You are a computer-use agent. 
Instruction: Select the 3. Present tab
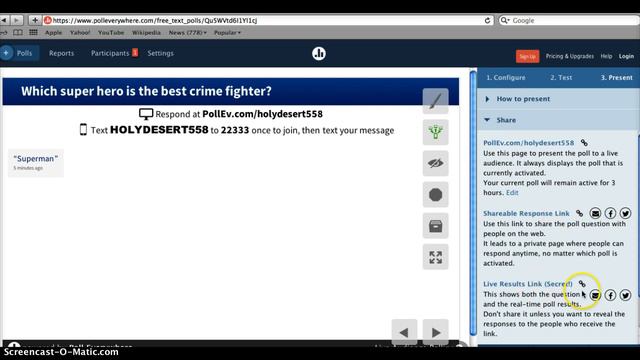[616, 78]
